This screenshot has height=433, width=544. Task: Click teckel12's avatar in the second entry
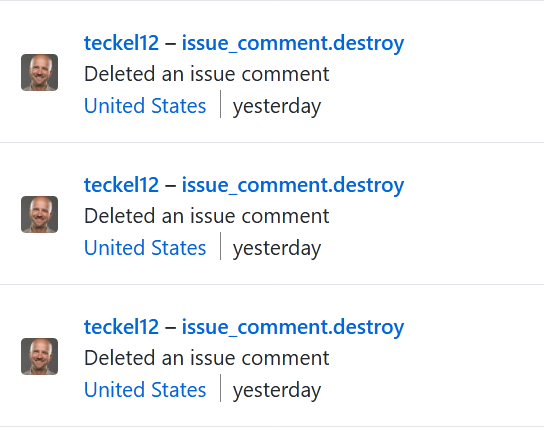(x=40, y=214)
